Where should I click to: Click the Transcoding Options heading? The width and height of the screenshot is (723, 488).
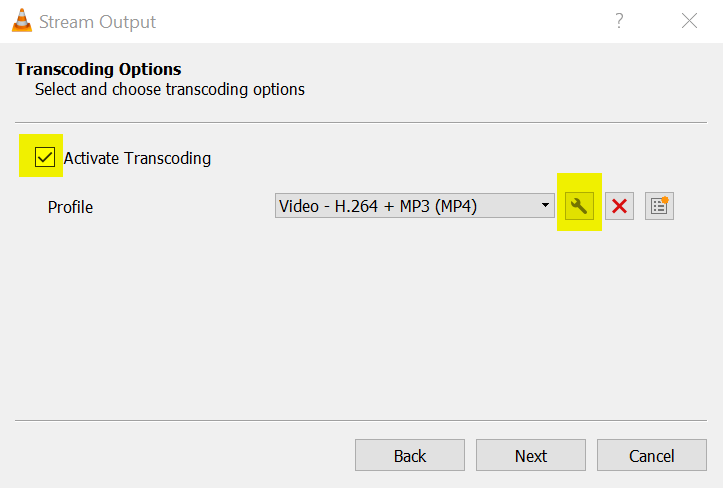pyautogui.click(x=98, y=69)
